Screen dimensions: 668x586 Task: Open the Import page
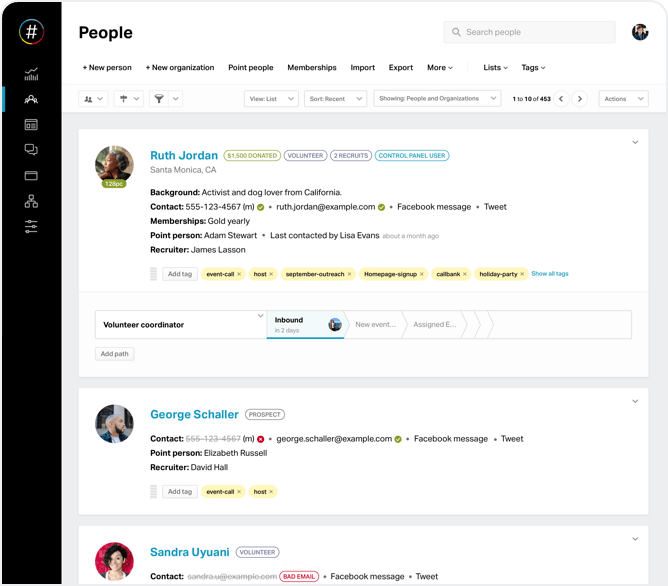coord(363,68)
